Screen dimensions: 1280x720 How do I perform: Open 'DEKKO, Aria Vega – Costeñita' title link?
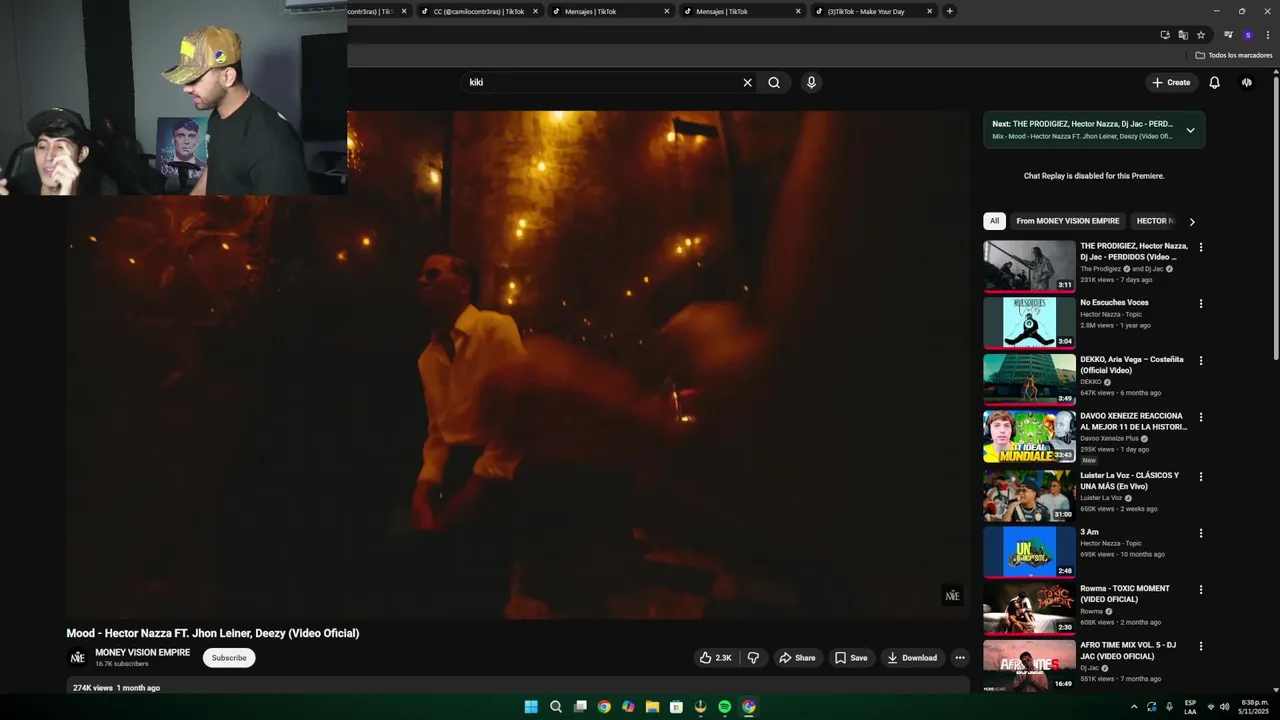coord(1132,365)
